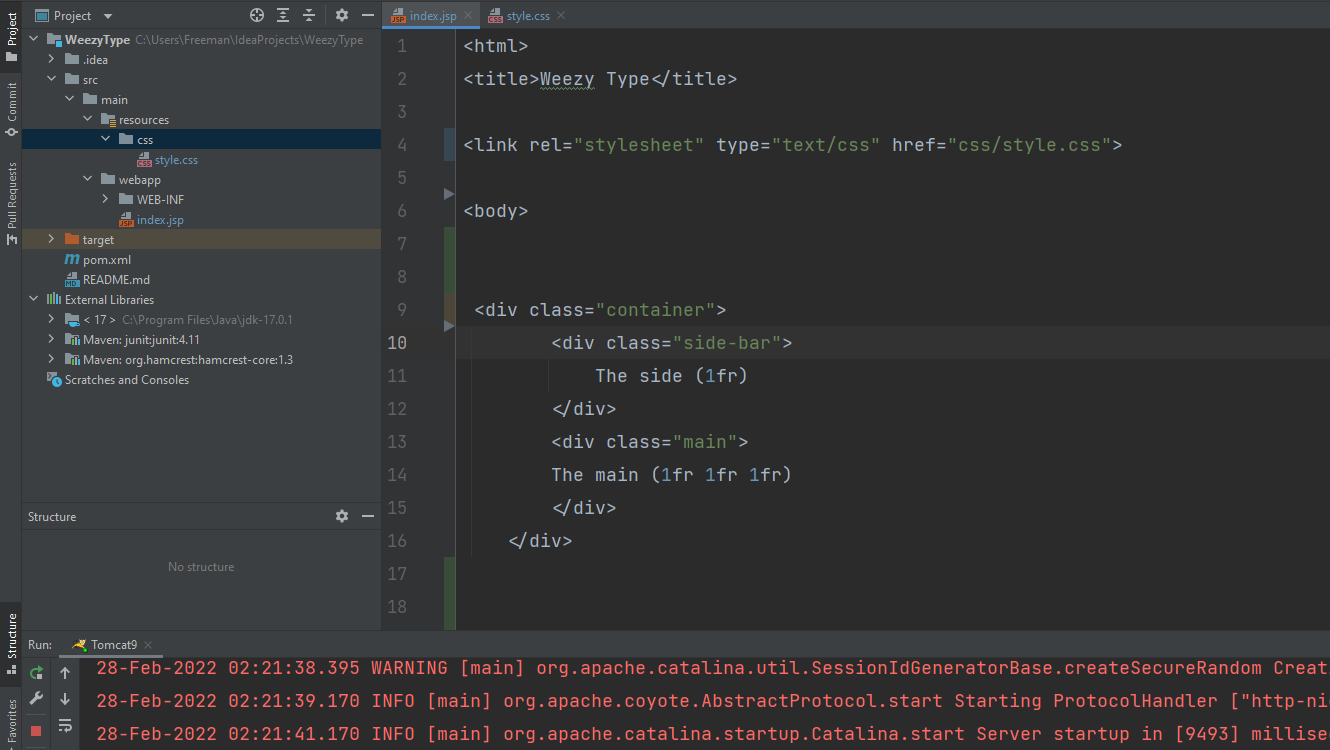The height and width of the screenshot is (750, 1330).
Task: Collapse External Libraries node
Action: (x=34, y=300)
